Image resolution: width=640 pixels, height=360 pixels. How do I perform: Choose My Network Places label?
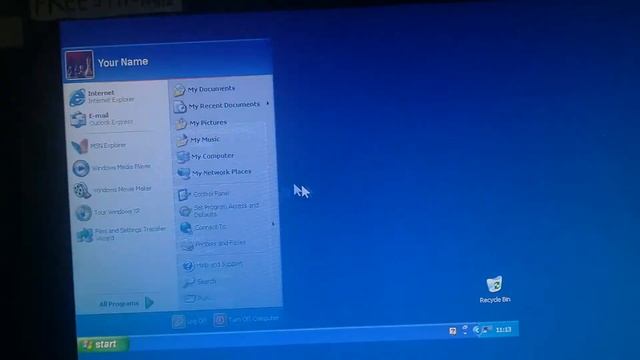point(222,172)
